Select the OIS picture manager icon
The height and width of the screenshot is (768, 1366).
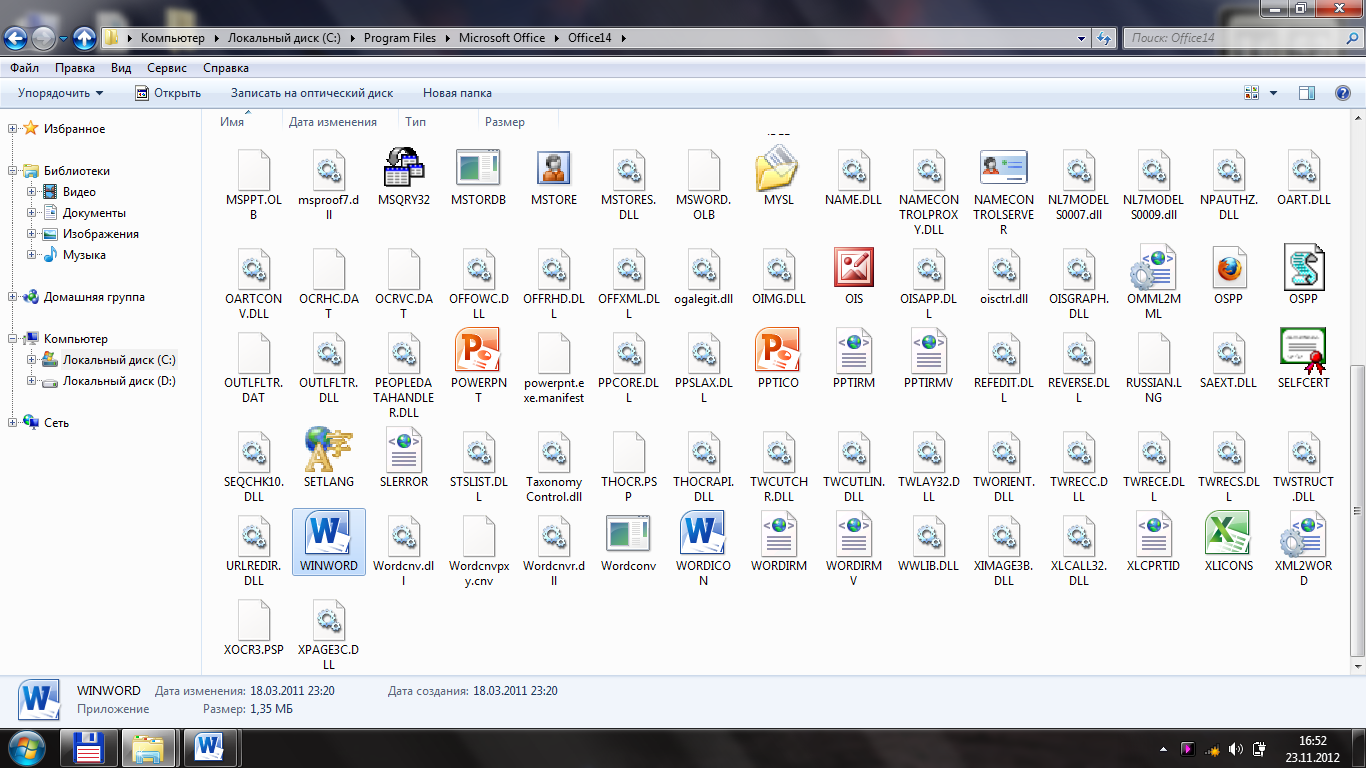coord(853,268)
